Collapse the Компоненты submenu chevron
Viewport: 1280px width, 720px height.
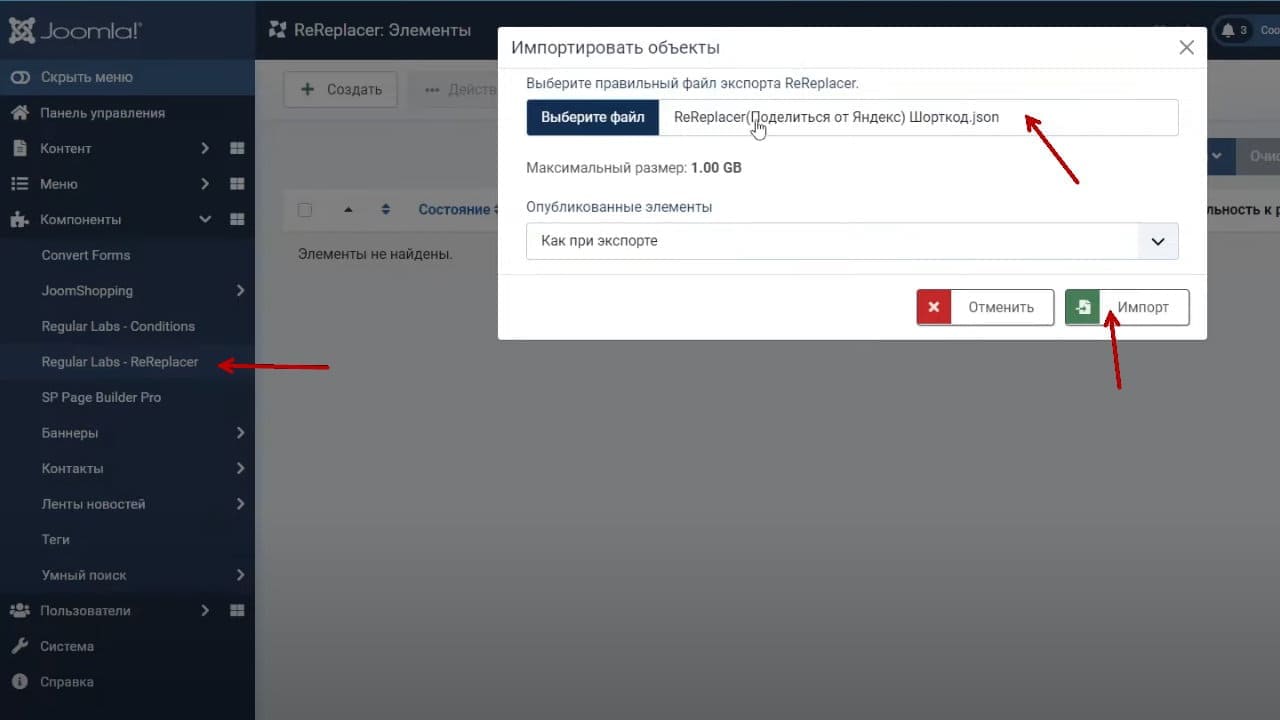point(205,219)
